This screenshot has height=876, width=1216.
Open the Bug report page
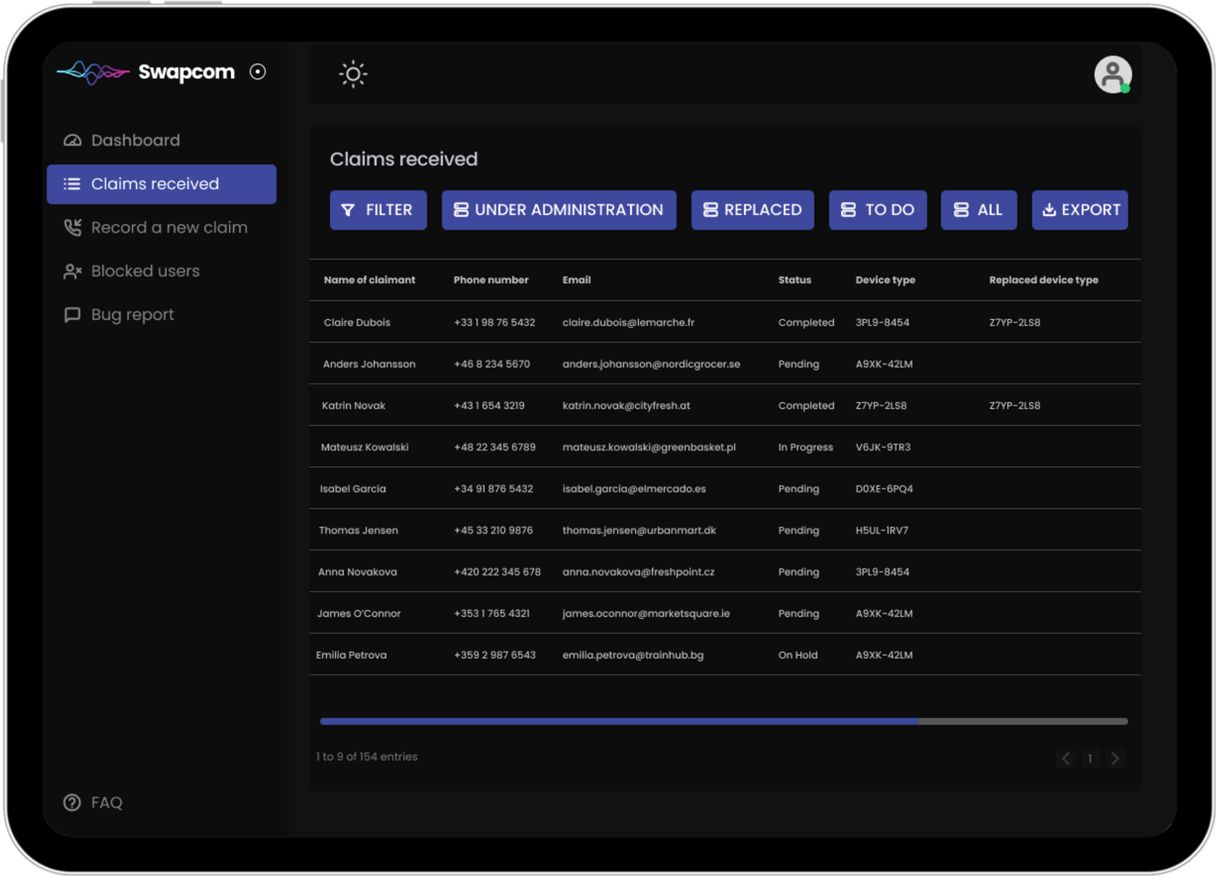(132, 315)
